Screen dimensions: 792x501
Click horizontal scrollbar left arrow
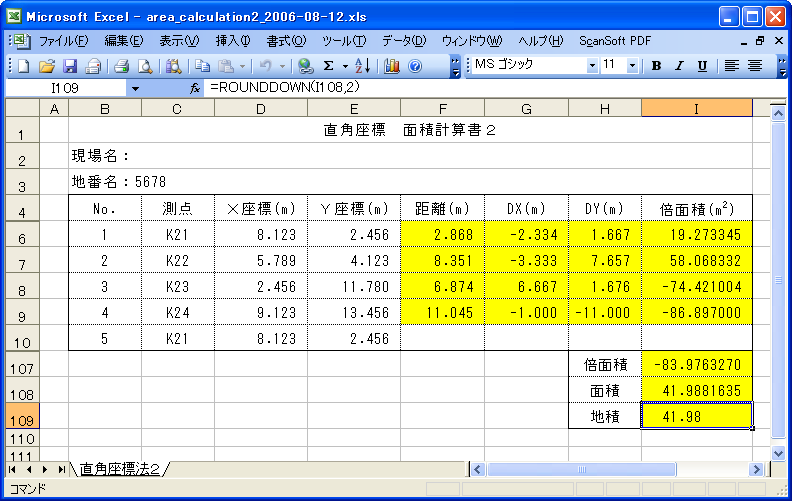pos(477,470)
